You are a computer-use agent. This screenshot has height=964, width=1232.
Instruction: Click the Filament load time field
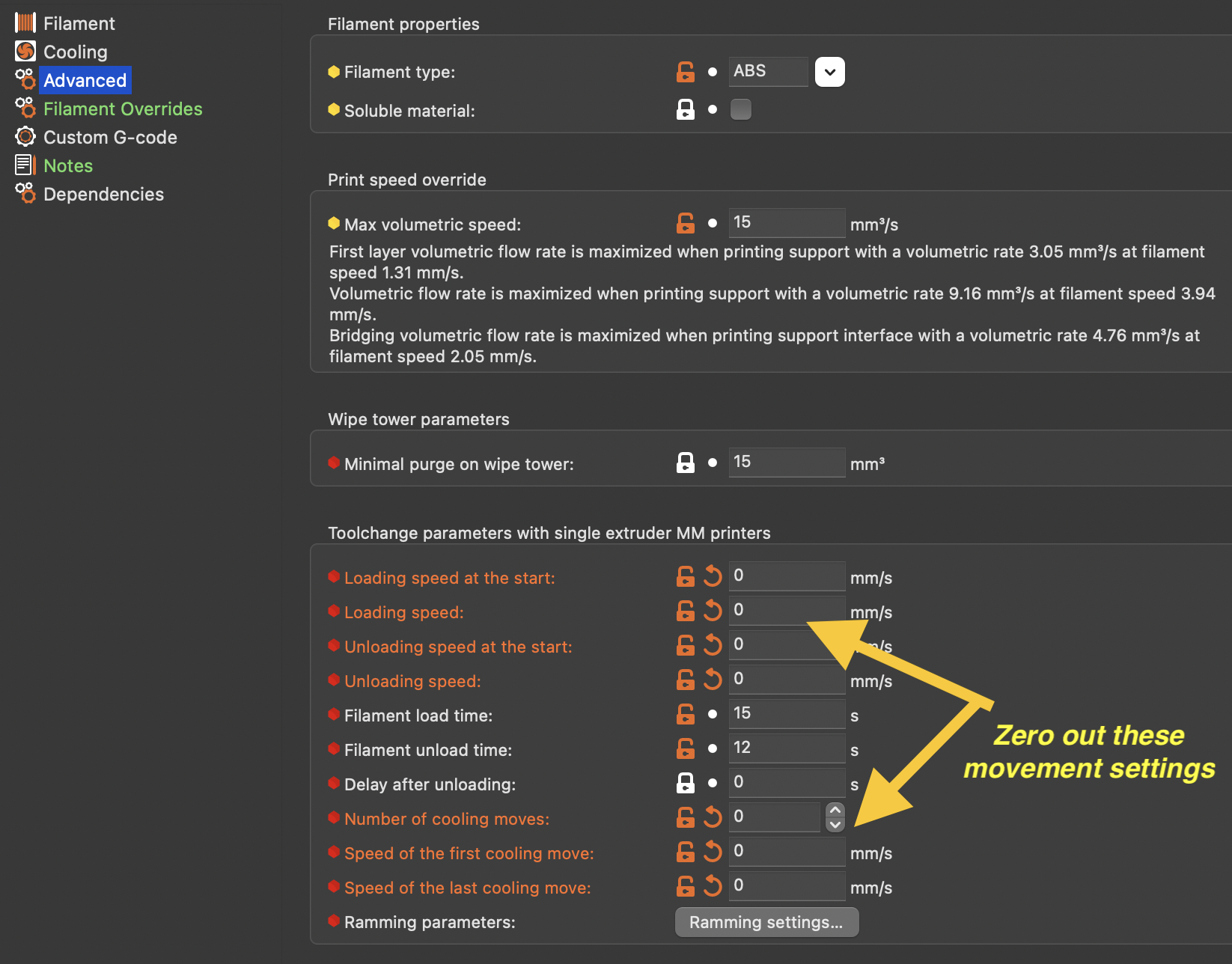coord(787,713)
